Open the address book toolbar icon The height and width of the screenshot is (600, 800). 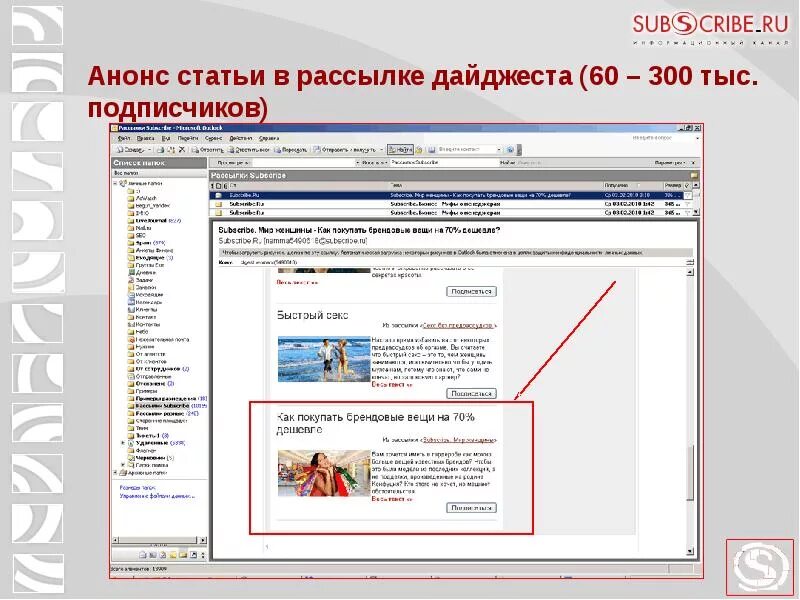(432, 150)
